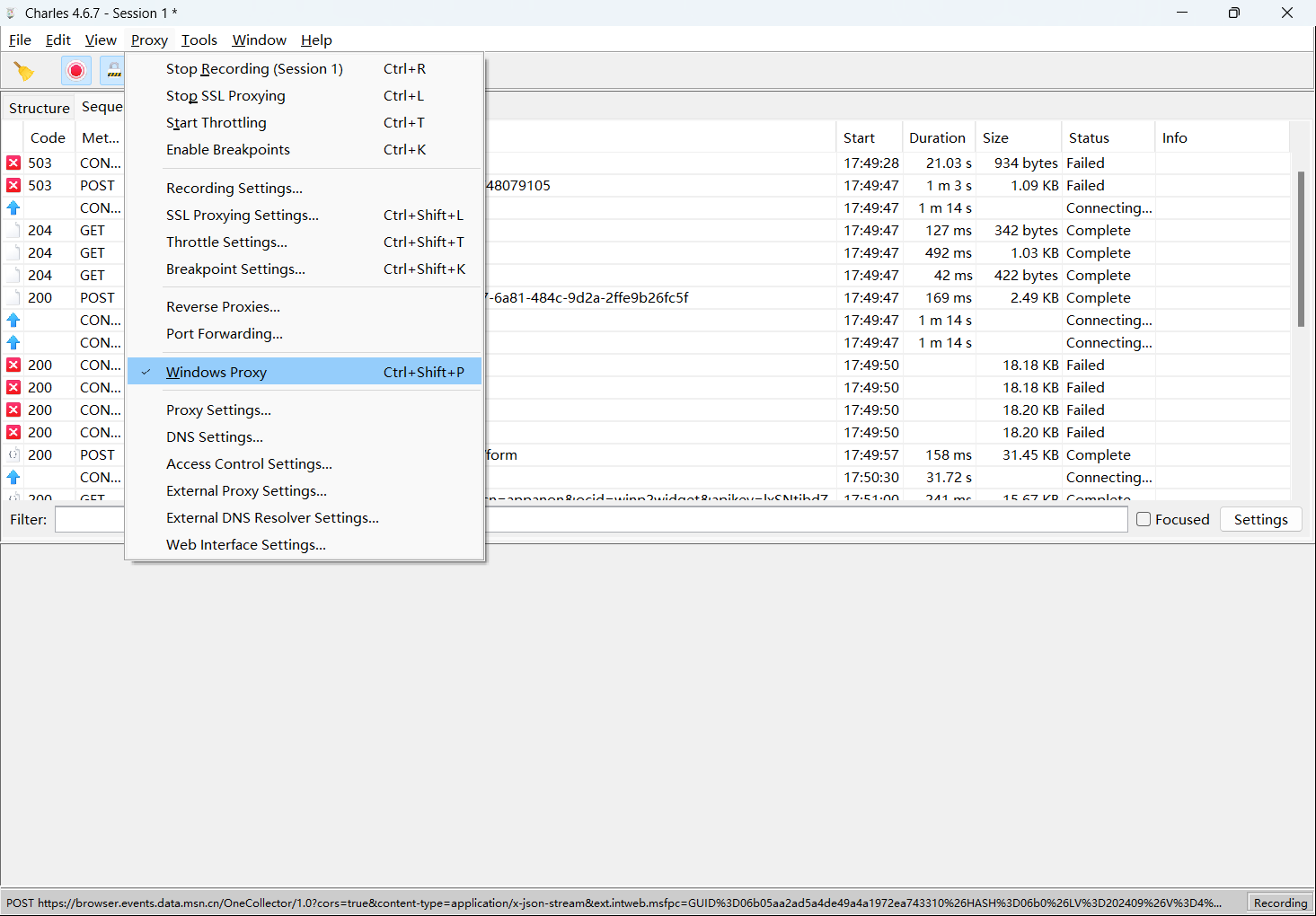
Task: Open the Tools menu
Action: click(x=199, y=40)
